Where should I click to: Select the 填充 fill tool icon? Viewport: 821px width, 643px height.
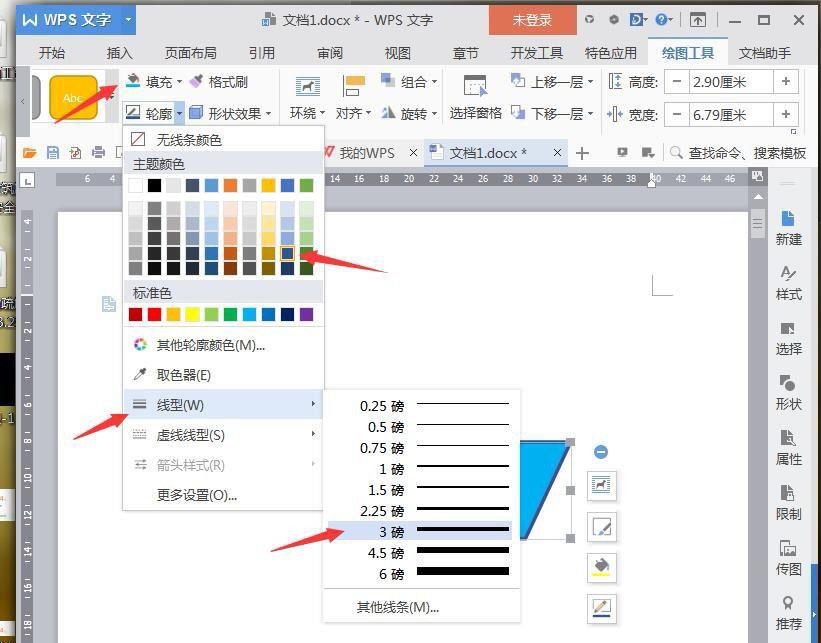(135, 82)
